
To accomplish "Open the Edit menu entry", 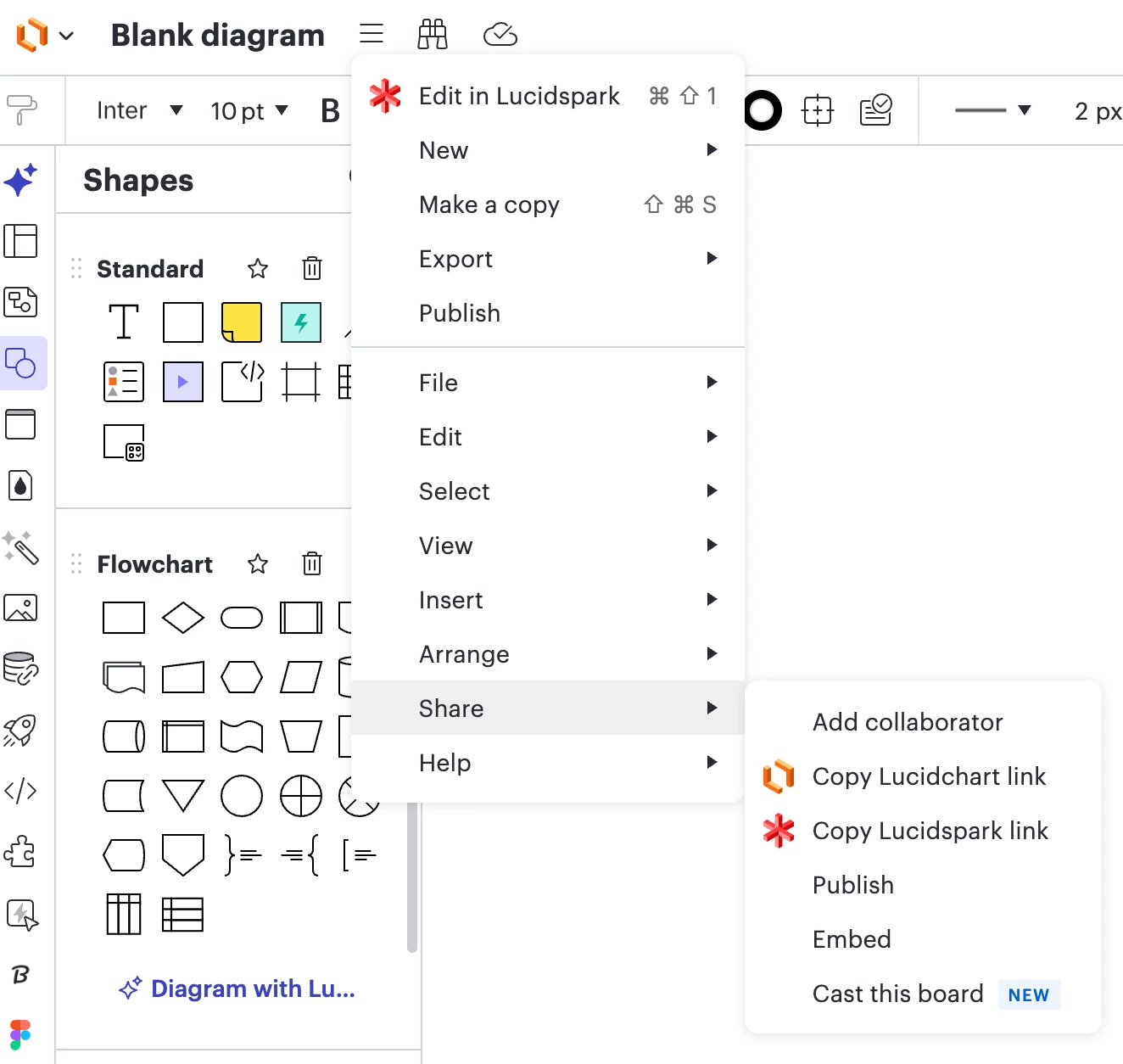I will [x=548, y=437].
